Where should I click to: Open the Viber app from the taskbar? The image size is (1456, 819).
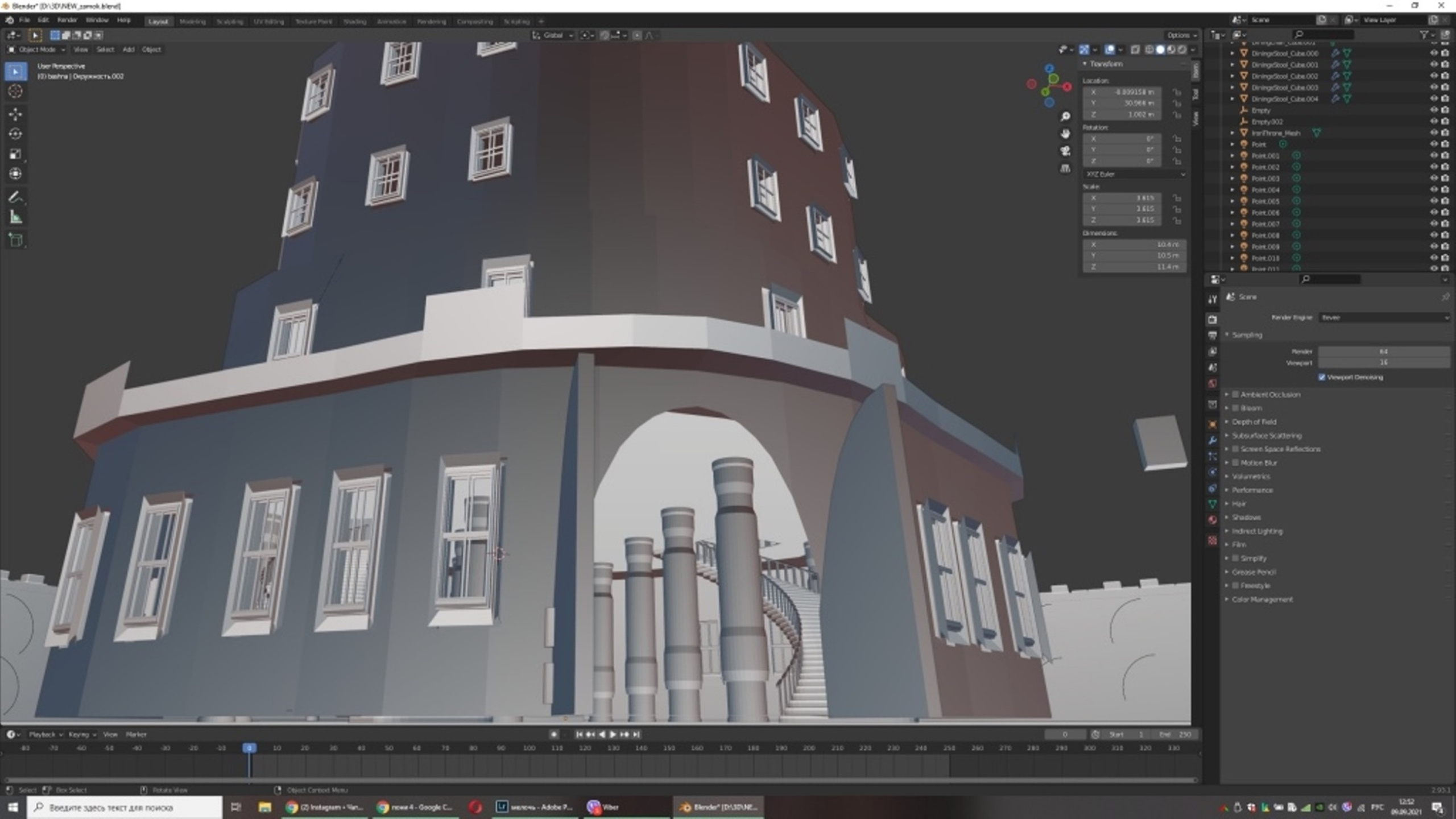604,806
